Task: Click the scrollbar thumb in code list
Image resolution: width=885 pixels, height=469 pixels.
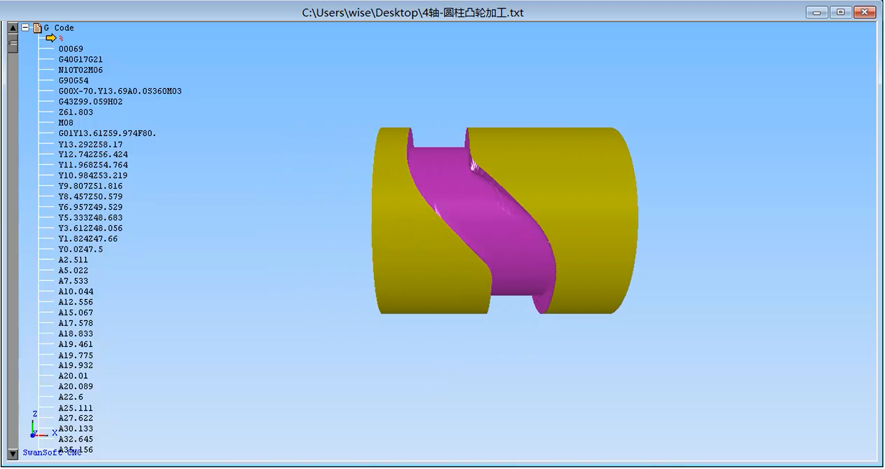Action: 12,44
